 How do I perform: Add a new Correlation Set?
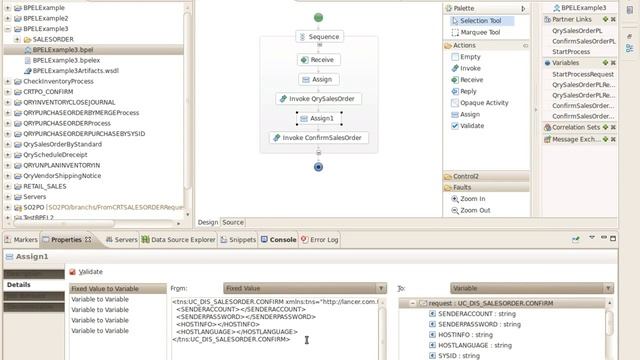pyautogui.click(x=605, y=127)
